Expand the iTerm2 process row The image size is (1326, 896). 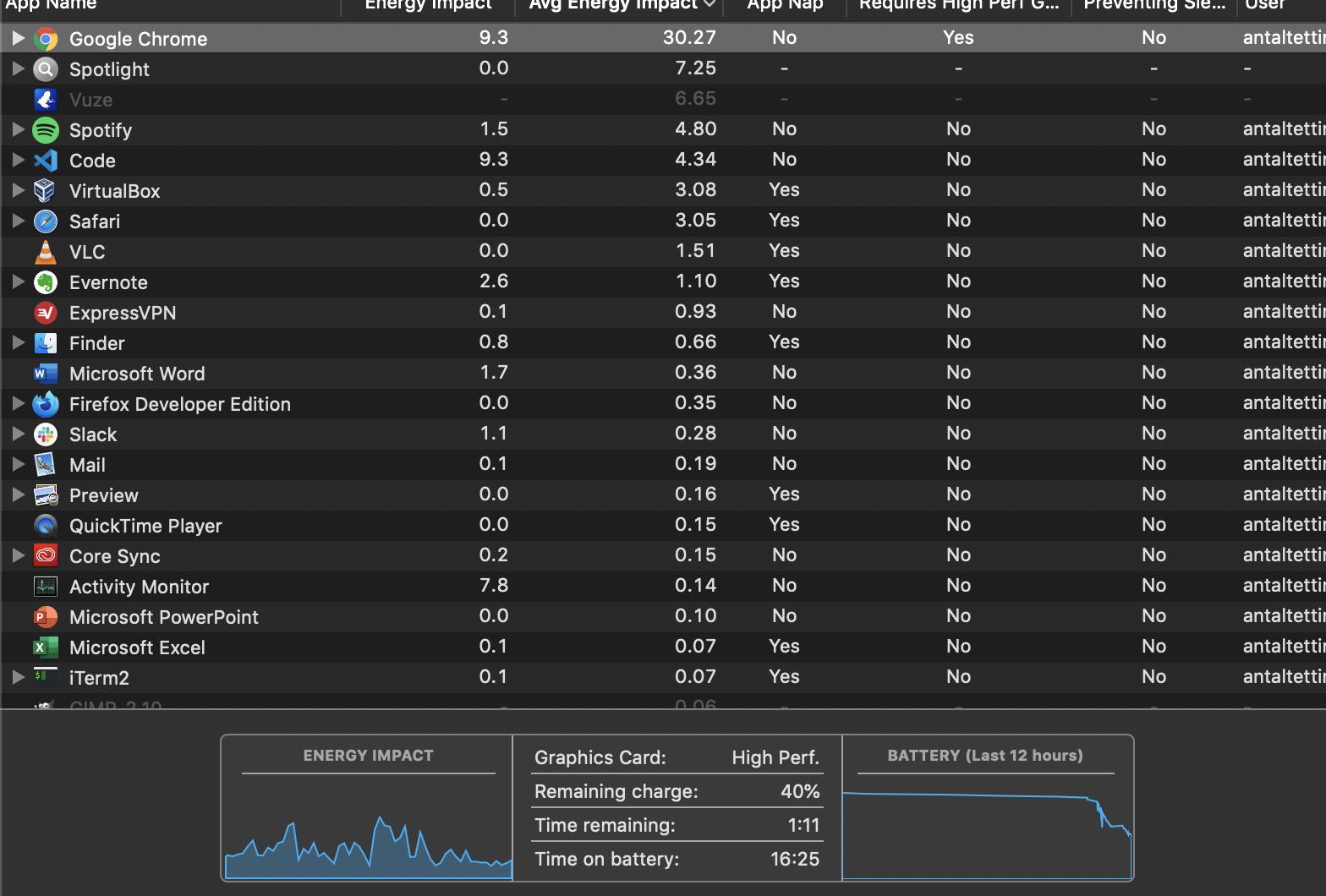18,677
